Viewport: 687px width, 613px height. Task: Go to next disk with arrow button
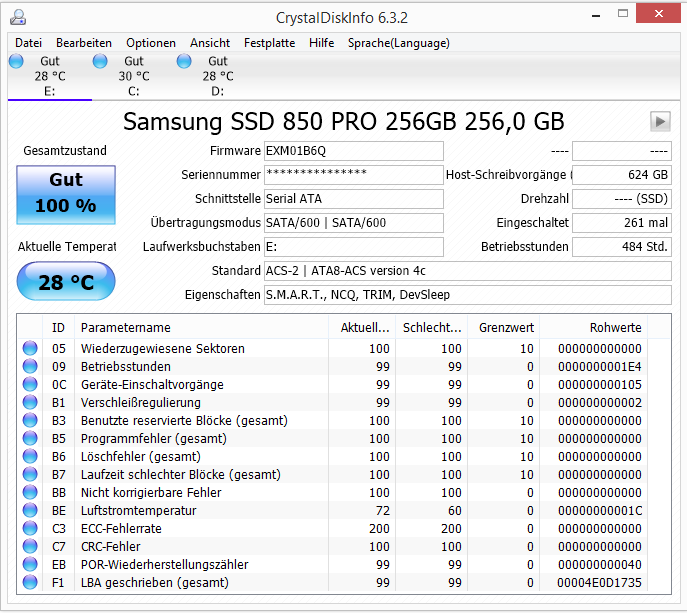point(660,121)
